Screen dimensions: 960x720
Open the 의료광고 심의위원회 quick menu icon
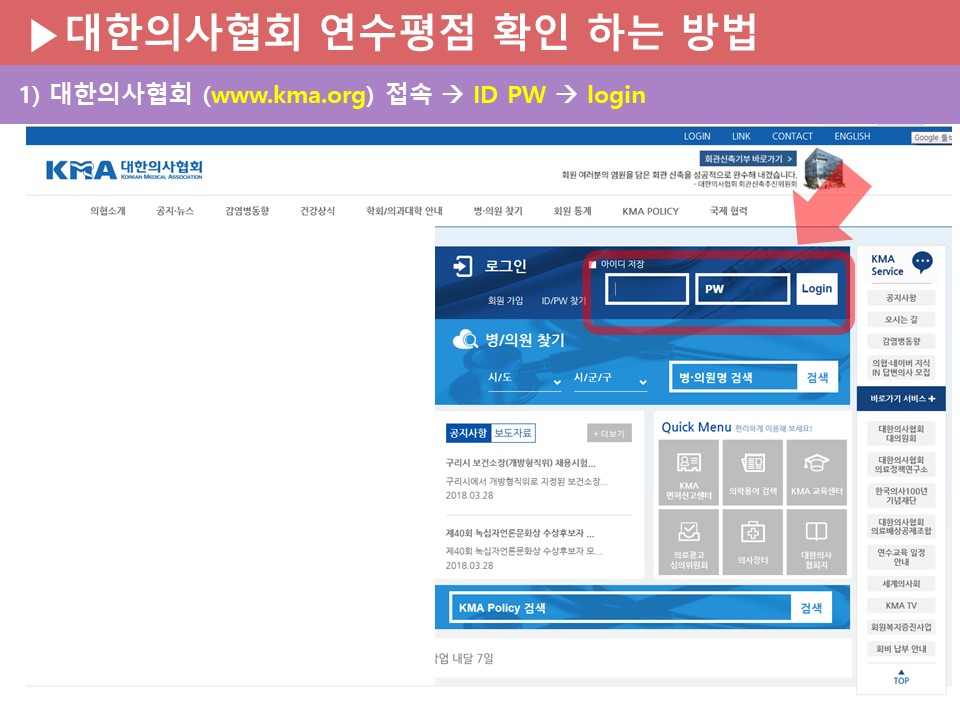pos(689,542)
